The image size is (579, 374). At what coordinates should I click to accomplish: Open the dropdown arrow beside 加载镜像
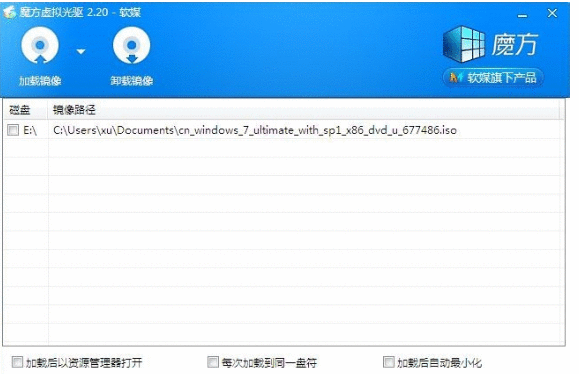click(81, 51)
